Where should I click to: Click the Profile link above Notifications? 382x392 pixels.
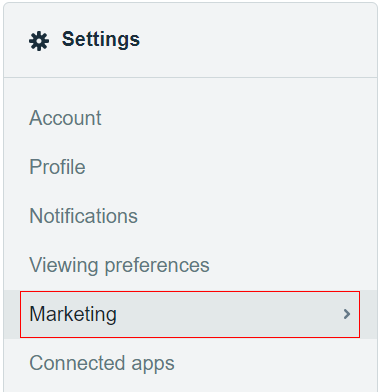pyautogui.click(x=57, y=167)
